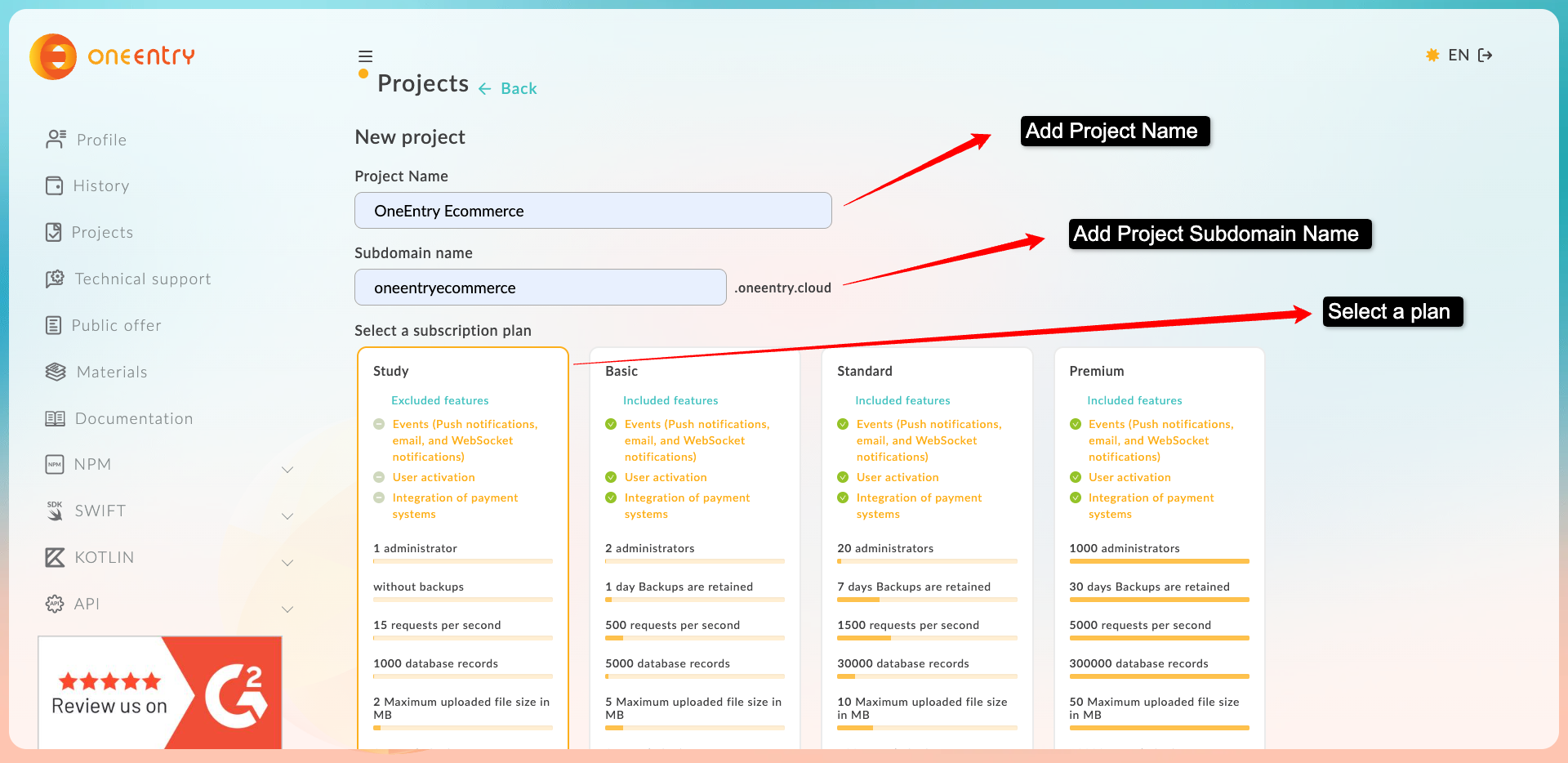Screen dimensions: 1568x763
Task: Click '50 Maximum uploaded file size' text
Action: click(x=1154, y=708)
